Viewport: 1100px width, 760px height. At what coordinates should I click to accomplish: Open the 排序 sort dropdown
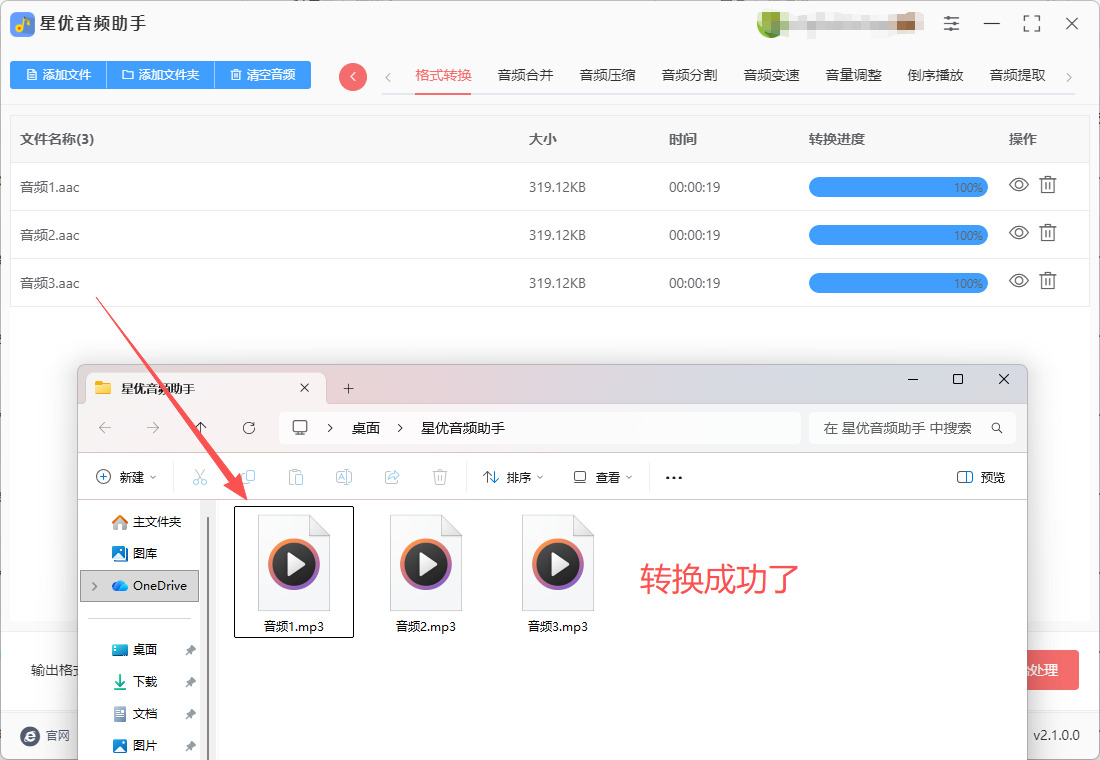[514, 477]
